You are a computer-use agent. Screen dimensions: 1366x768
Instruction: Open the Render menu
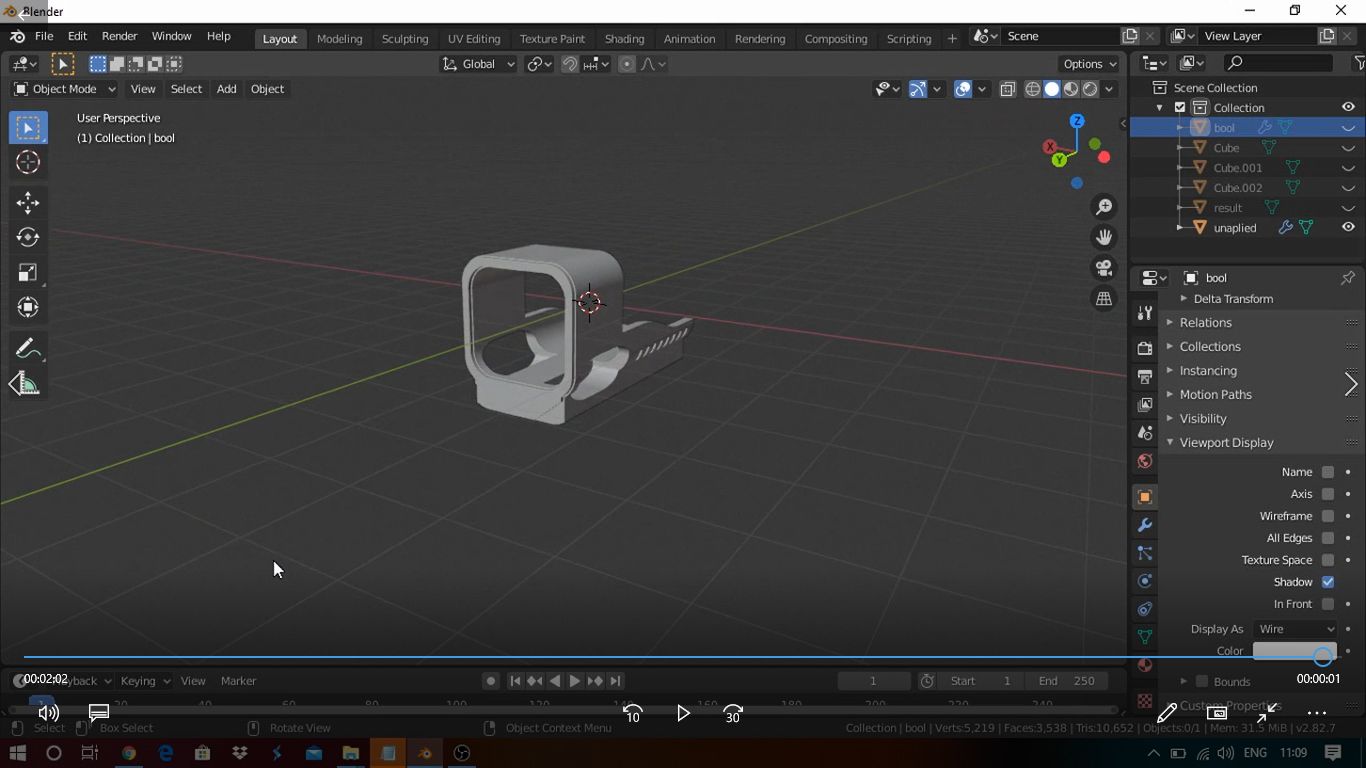point(119,35)
